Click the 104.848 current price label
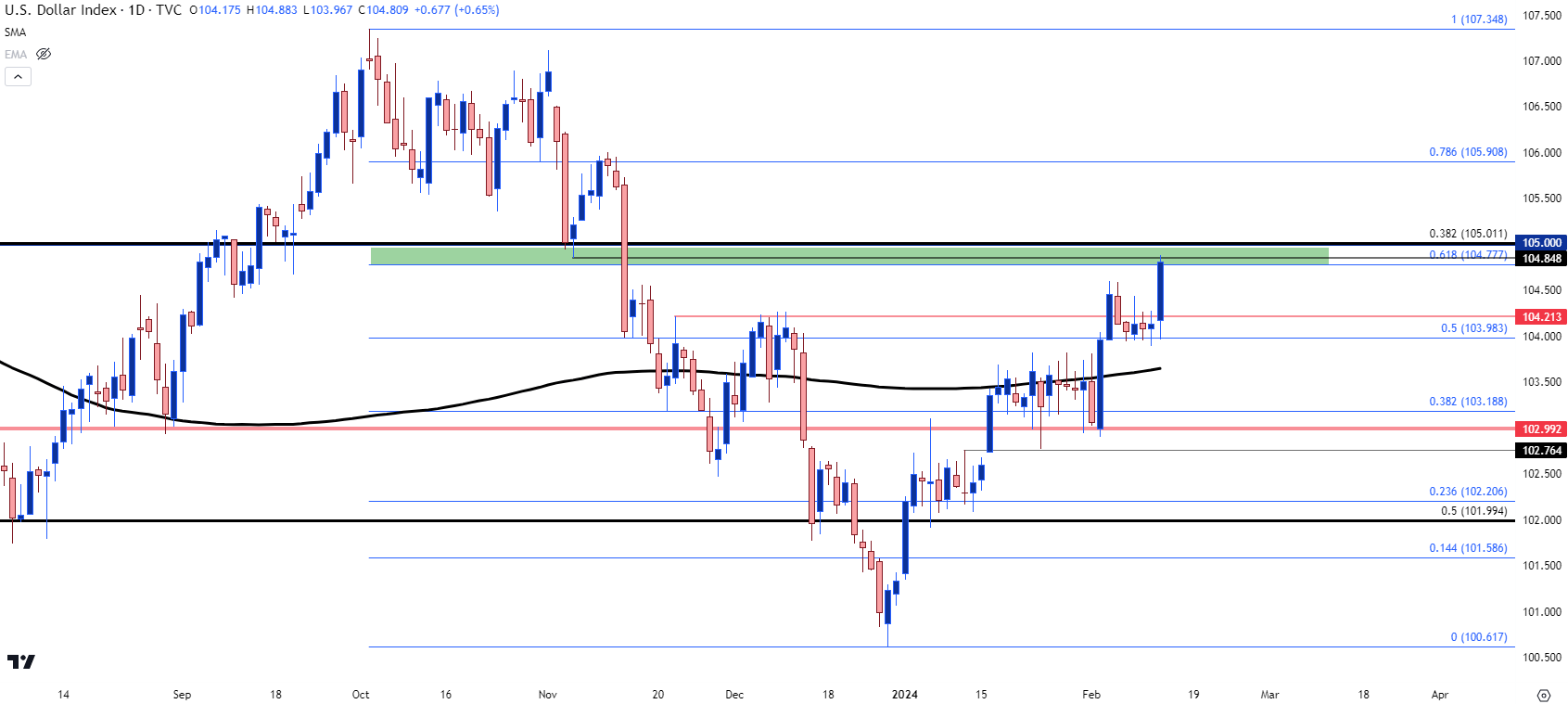 tap(1542, 259)
